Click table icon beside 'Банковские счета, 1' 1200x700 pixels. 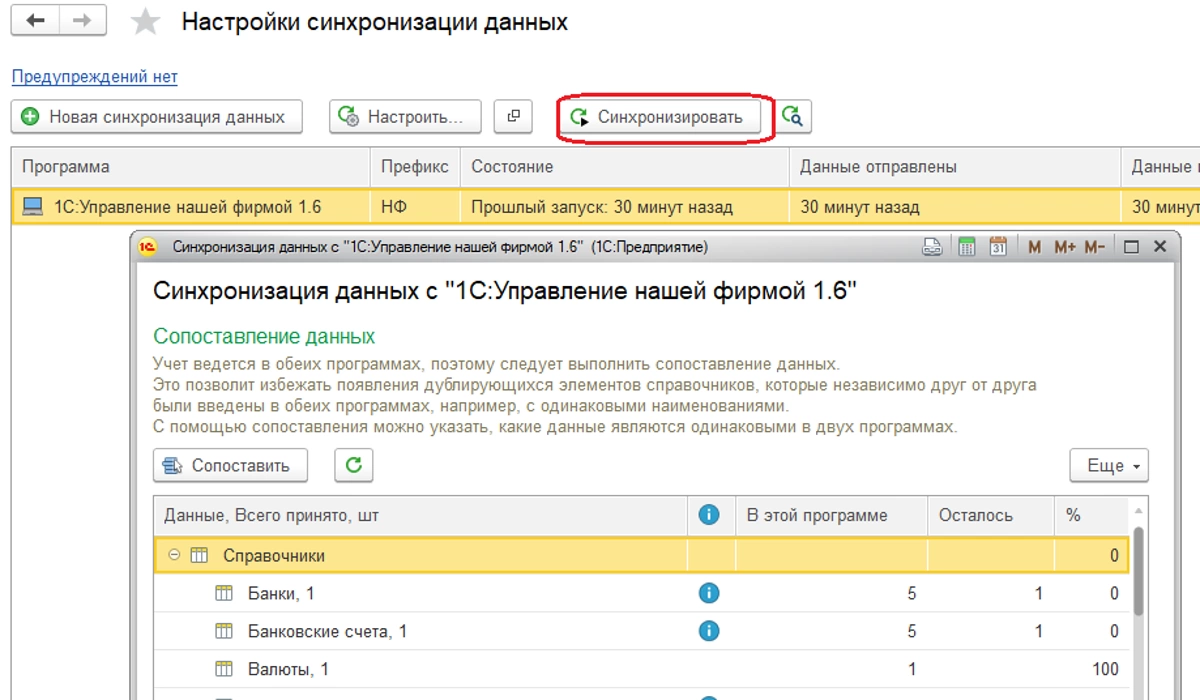pos(224,632)
